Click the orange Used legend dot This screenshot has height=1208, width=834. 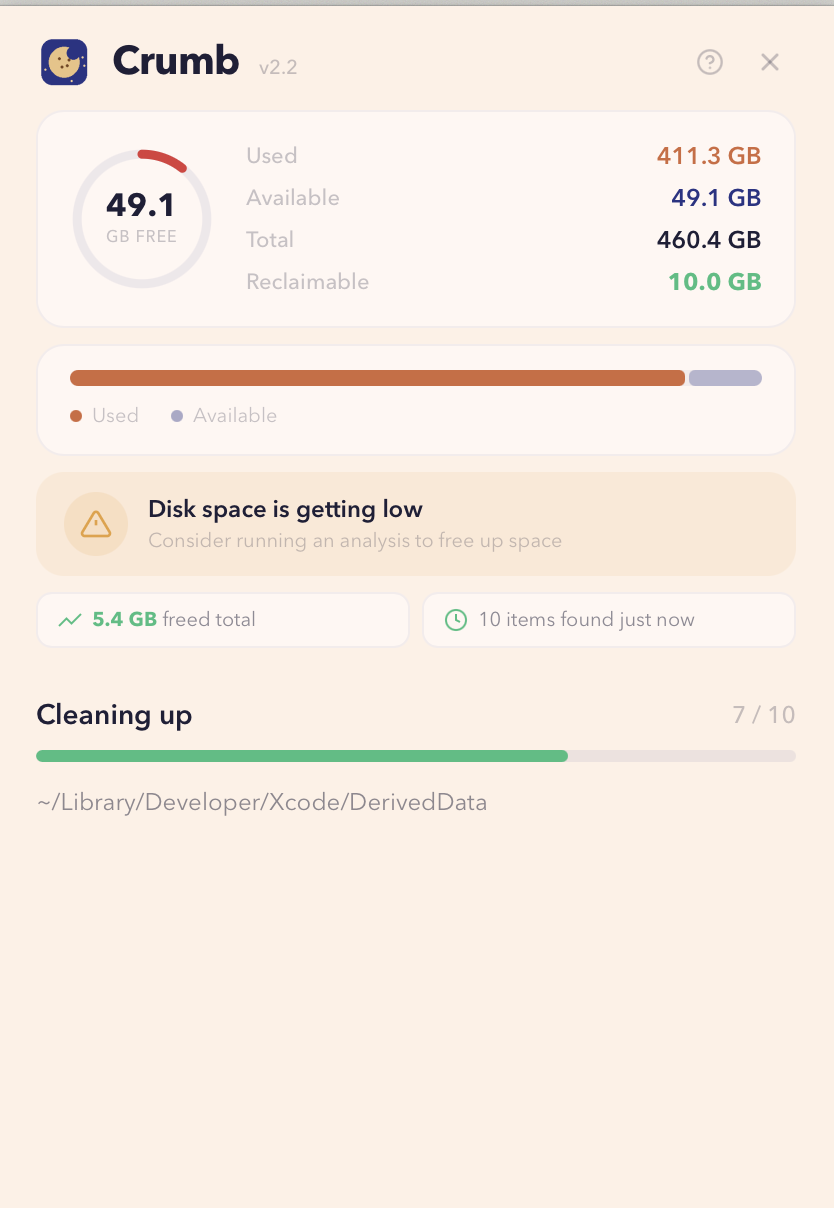pos(76,416)
